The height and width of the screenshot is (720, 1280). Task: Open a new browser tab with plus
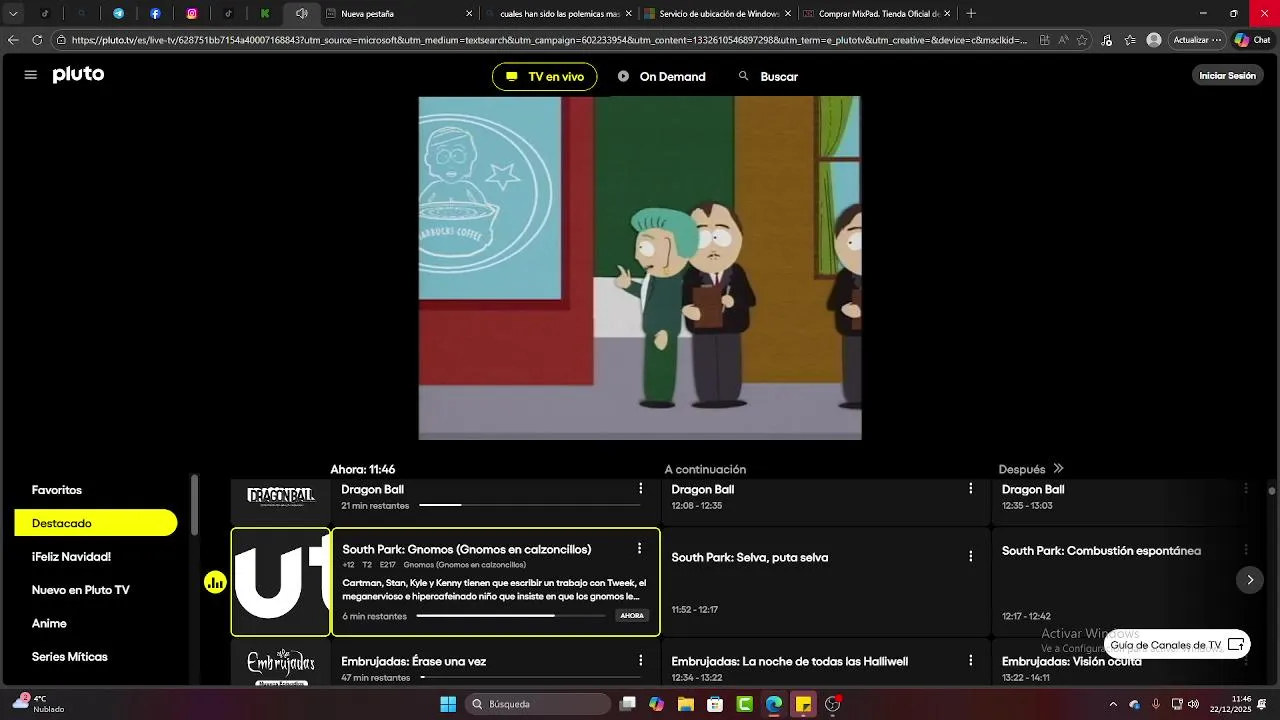click(x=971, y=14)
